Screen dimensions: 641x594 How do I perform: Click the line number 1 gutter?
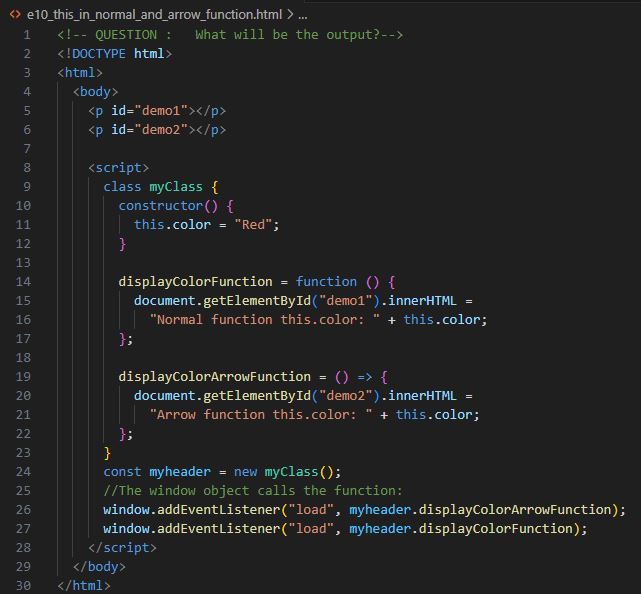[x=27, y=35]
